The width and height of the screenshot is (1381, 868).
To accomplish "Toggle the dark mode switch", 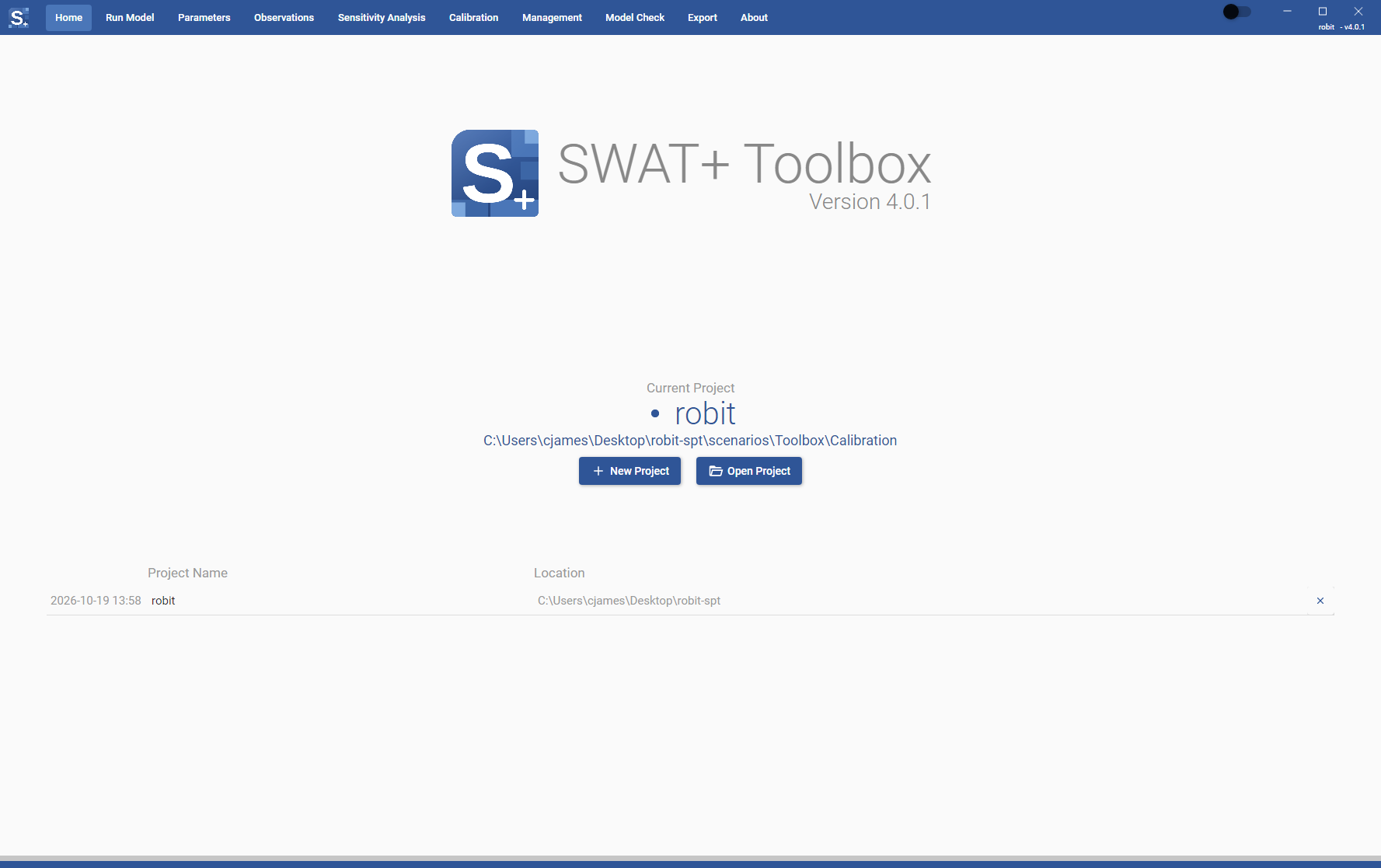I will [x=1236, y=12].
